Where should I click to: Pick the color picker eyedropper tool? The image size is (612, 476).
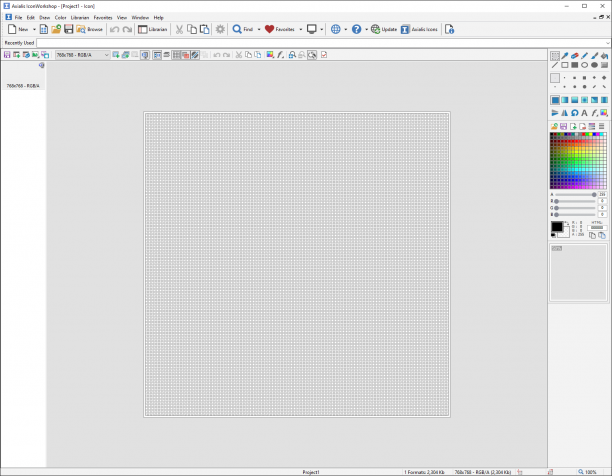click(565, 56)
